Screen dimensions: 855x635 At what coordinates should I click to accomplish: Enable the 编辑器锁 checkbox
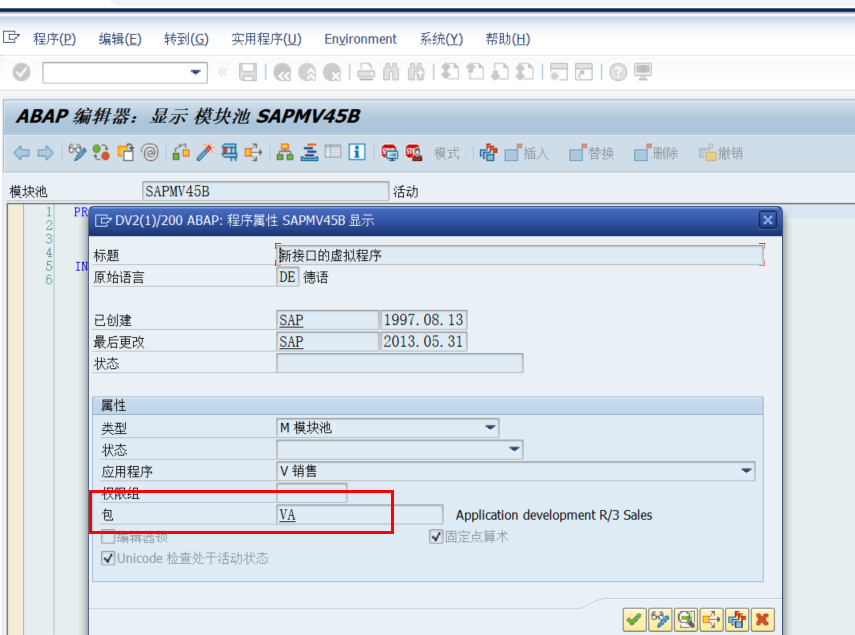tap(107, 537)
